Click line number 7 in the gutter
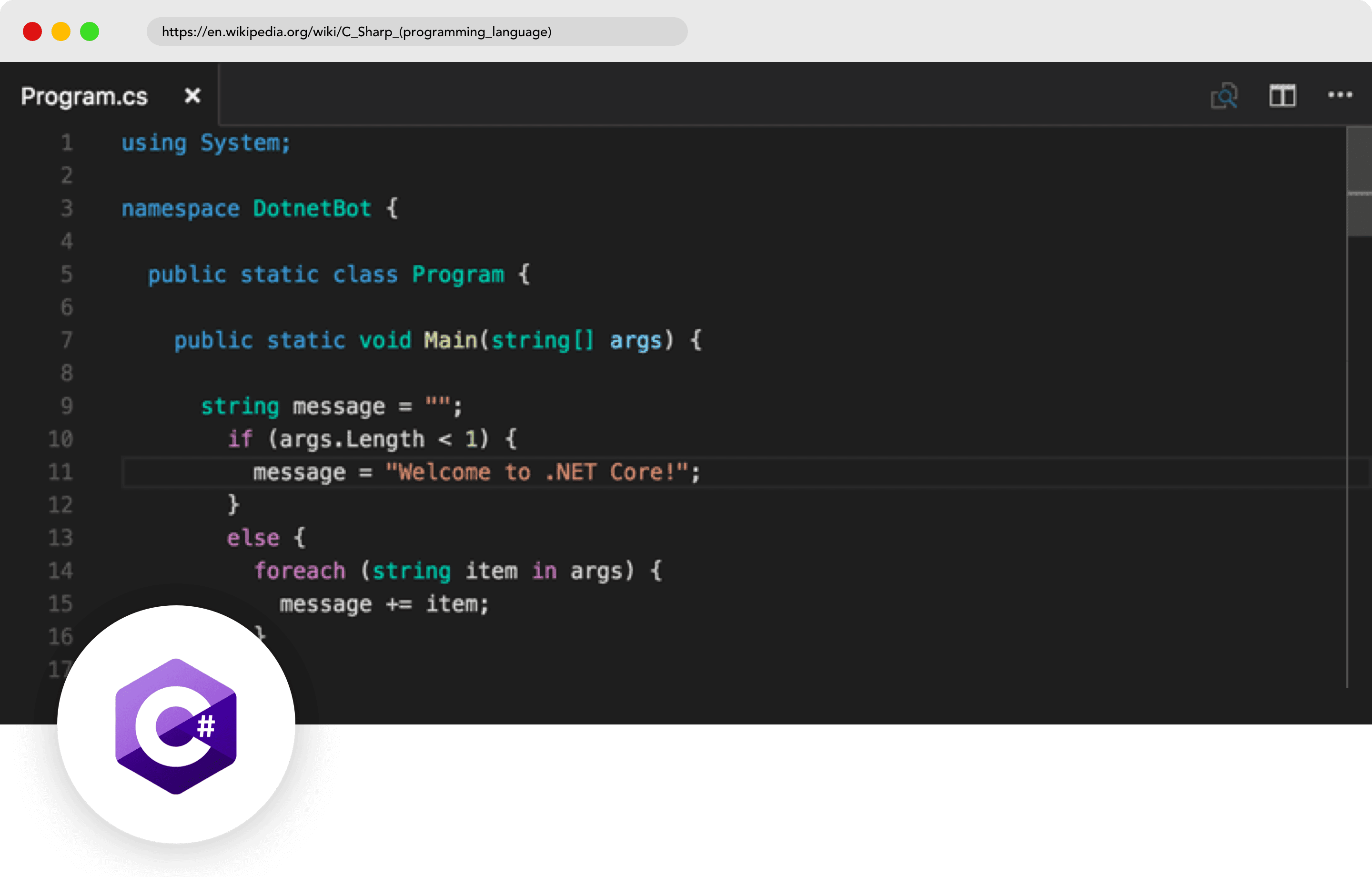The height and width of the screenshot is (877, 1372). pos(67,340)
